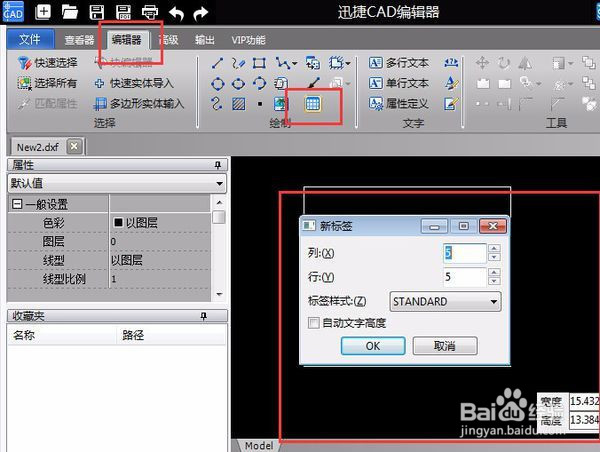Click 快速选择 quick select
Viewport: 600px width, 452px height.
47,63
